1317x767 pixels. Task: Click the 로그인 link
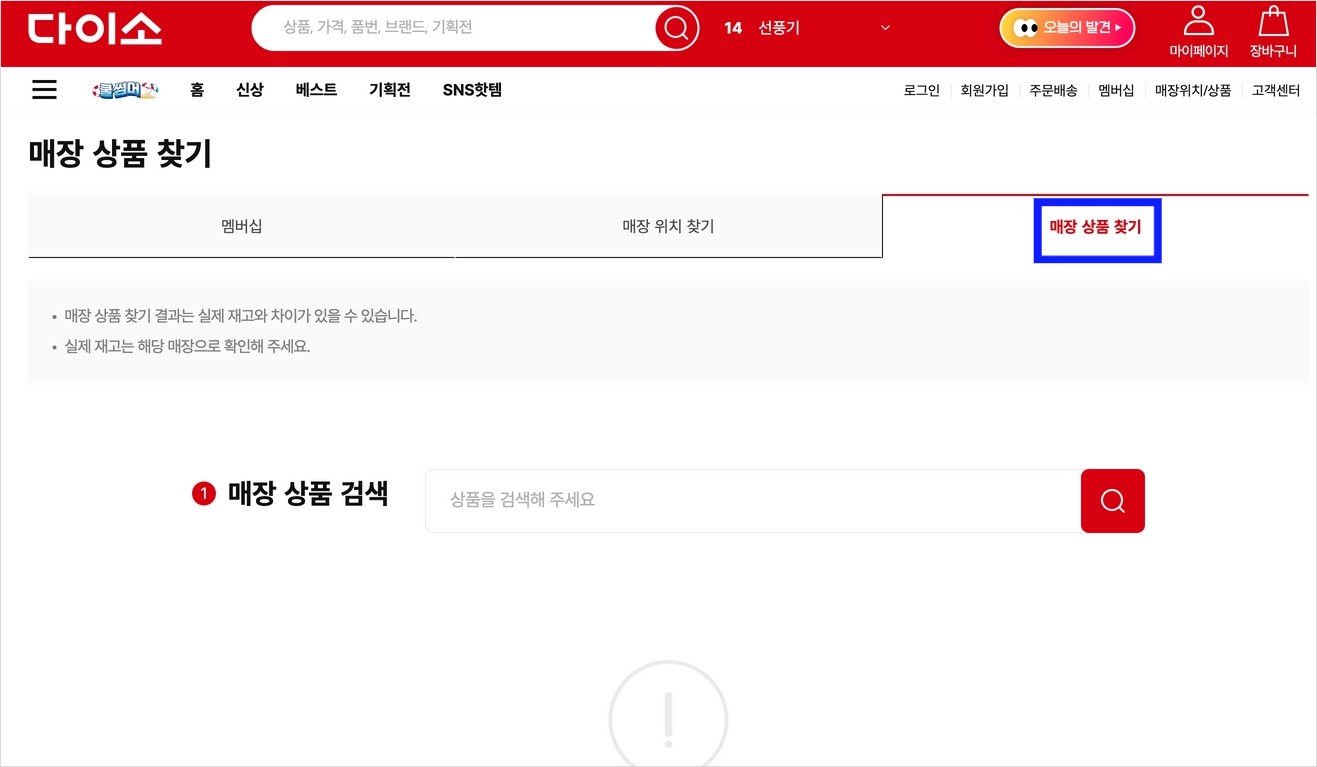pos(919,89)
